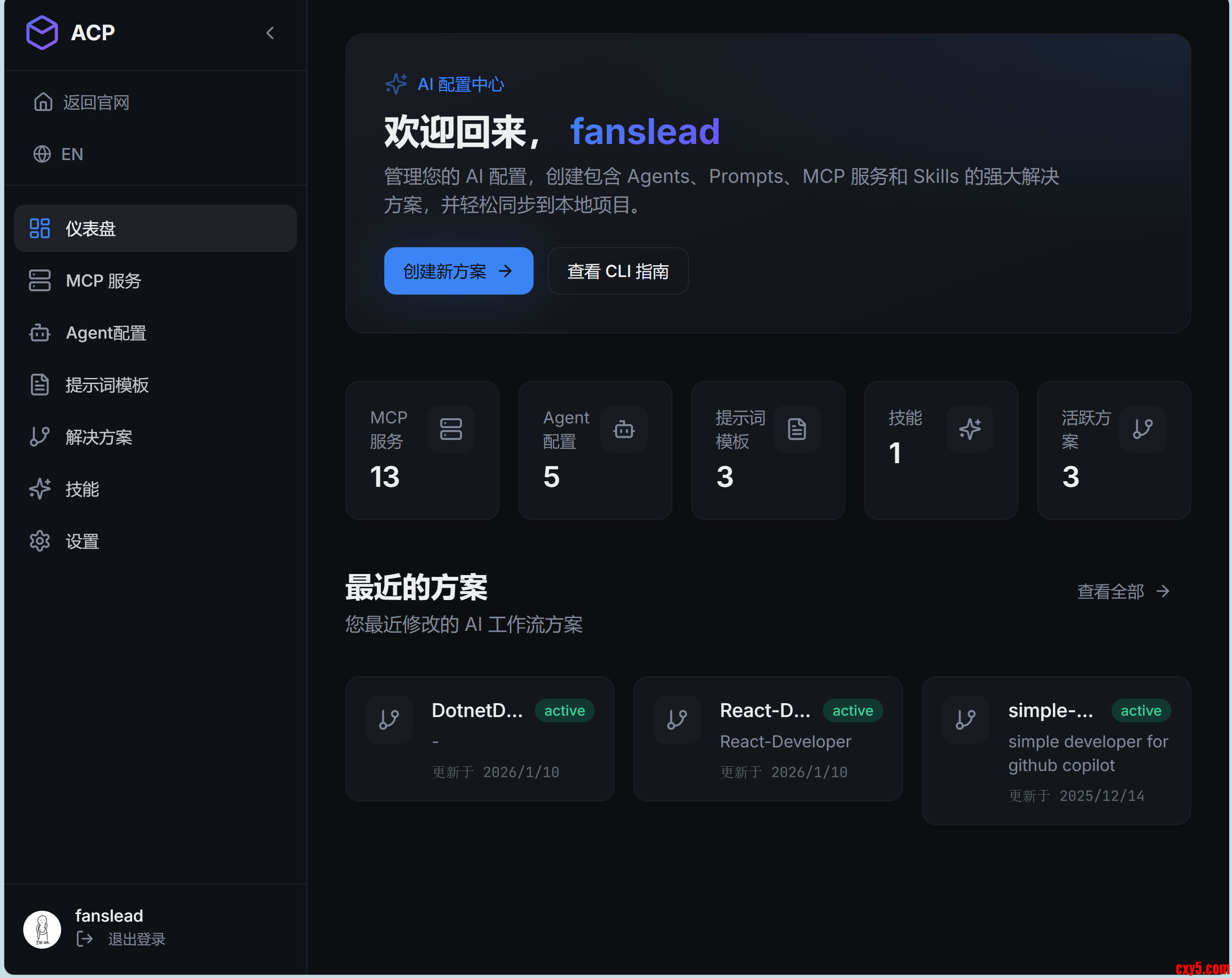The image size is (1232, 978).
Task: Click the robot icon for Agent配置
Action: click(39, 332)
